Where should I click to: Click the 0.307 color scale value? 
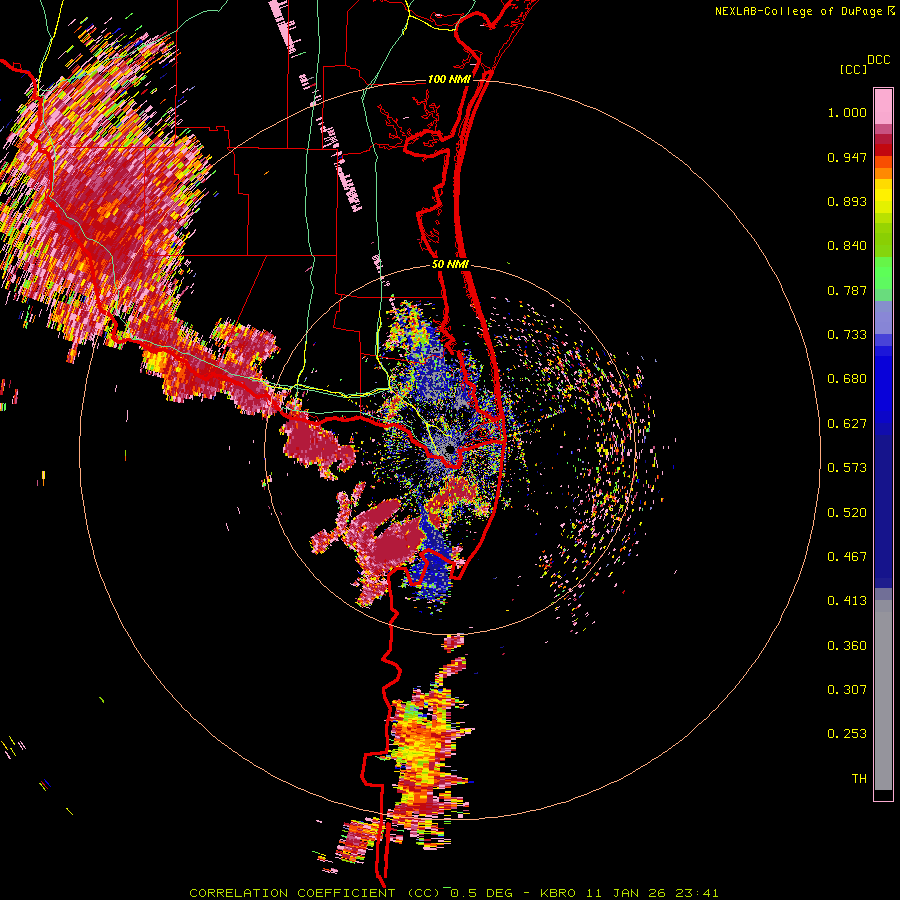(x=847, y=690)
